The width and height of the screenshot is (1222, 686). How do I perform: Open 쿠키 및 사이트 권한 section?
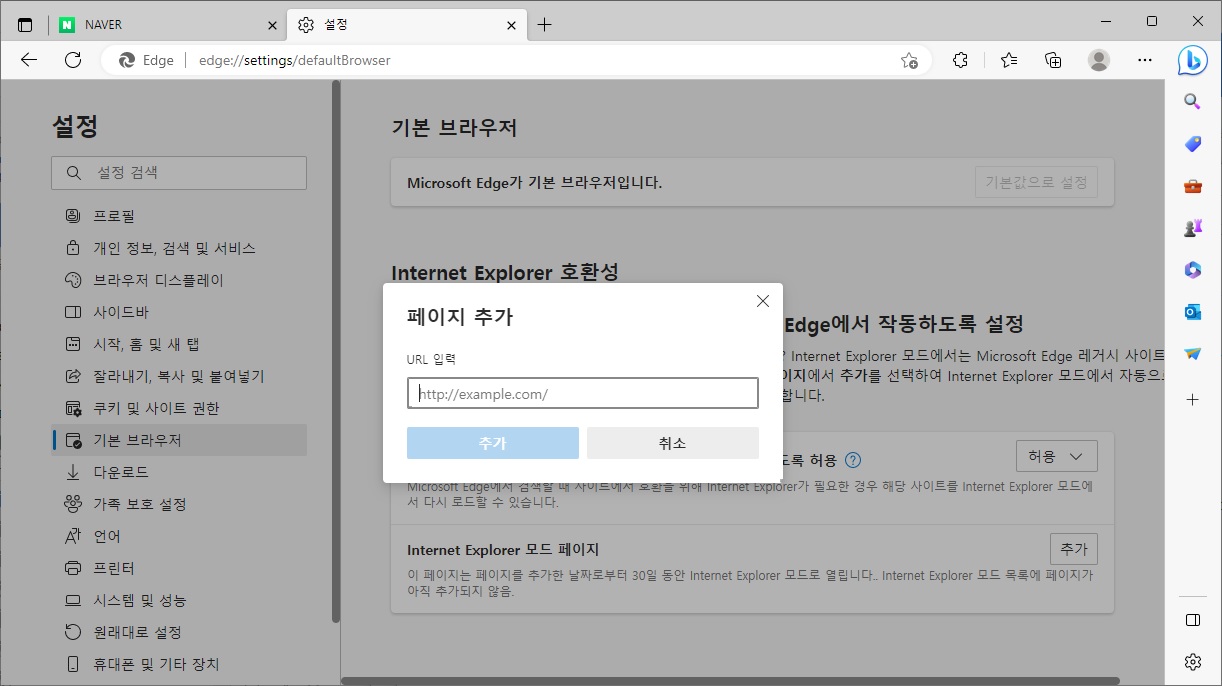point(179,408)
